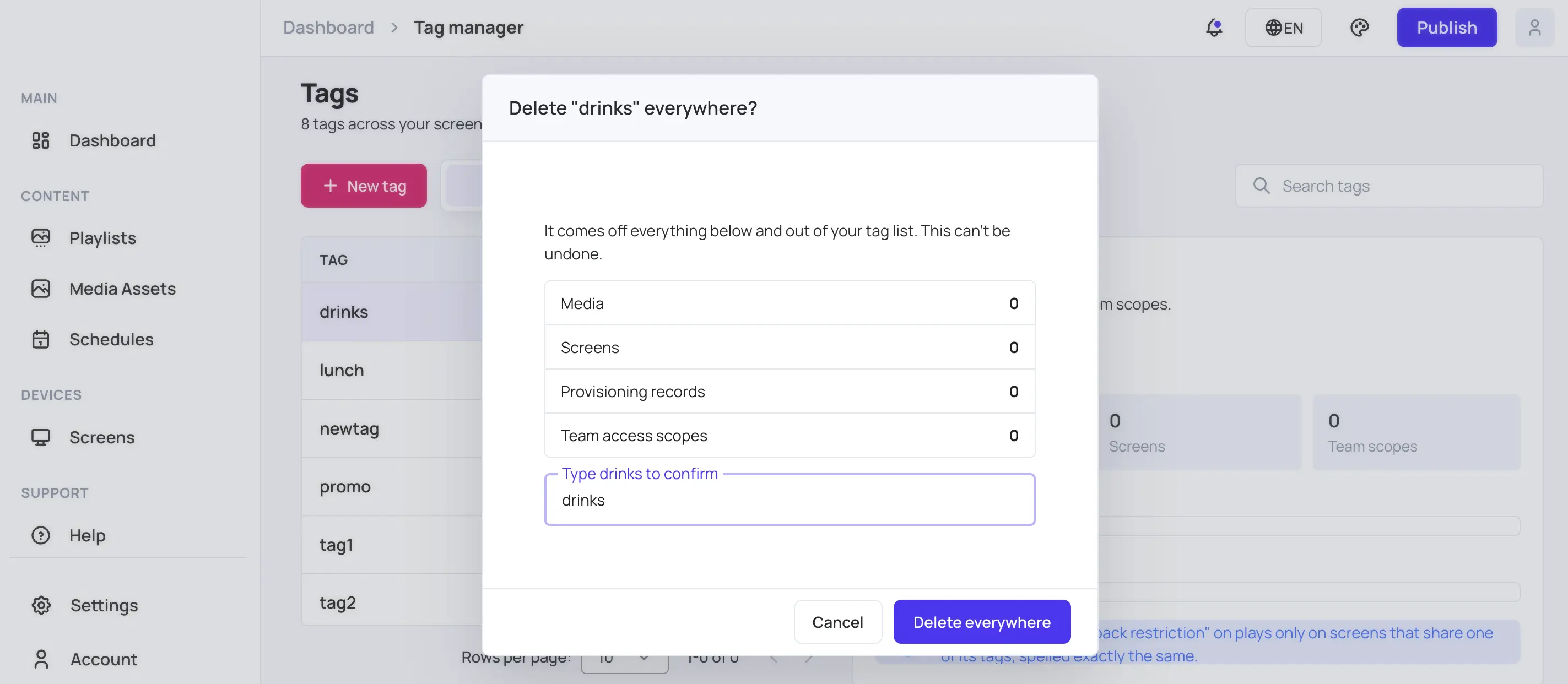Click the TAG column header
1568x684 pixels.
tap(333, 260)
